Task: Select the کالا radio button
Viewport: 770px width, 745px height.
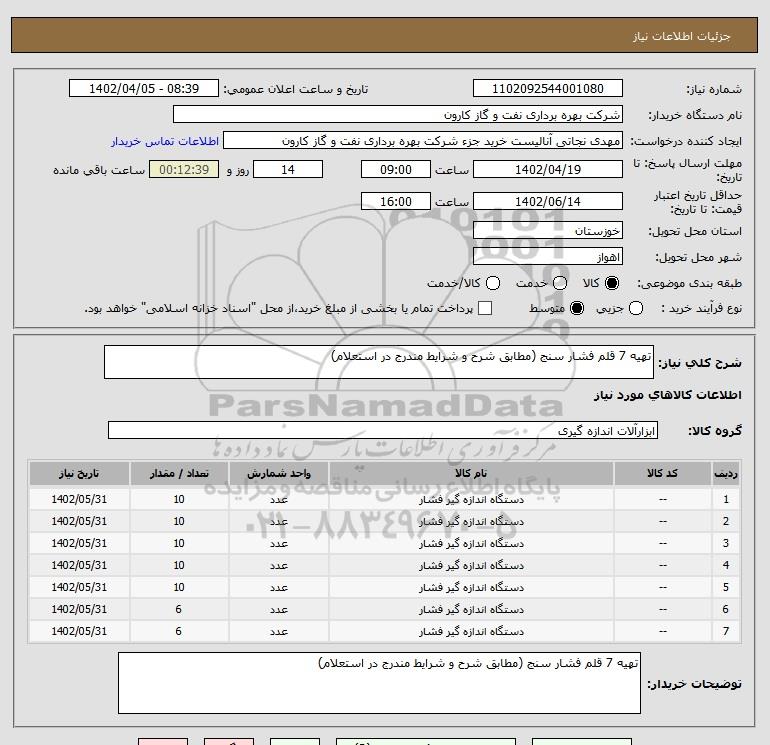Action: tap(612, 283)
